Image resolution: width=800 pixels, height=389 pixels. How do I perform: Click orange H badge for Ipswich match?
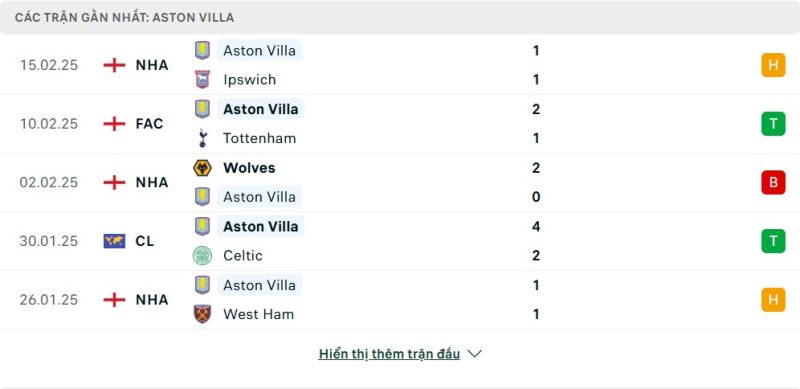pos(773,65)
